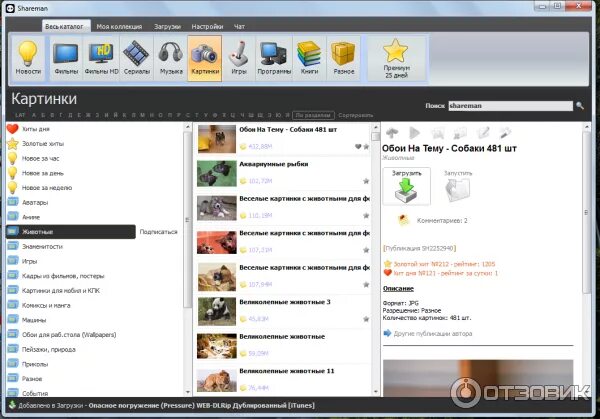The width and height of the screenshot is (600, 419).
Task: Open the Фильмы HD category
Action: (101, 58)
